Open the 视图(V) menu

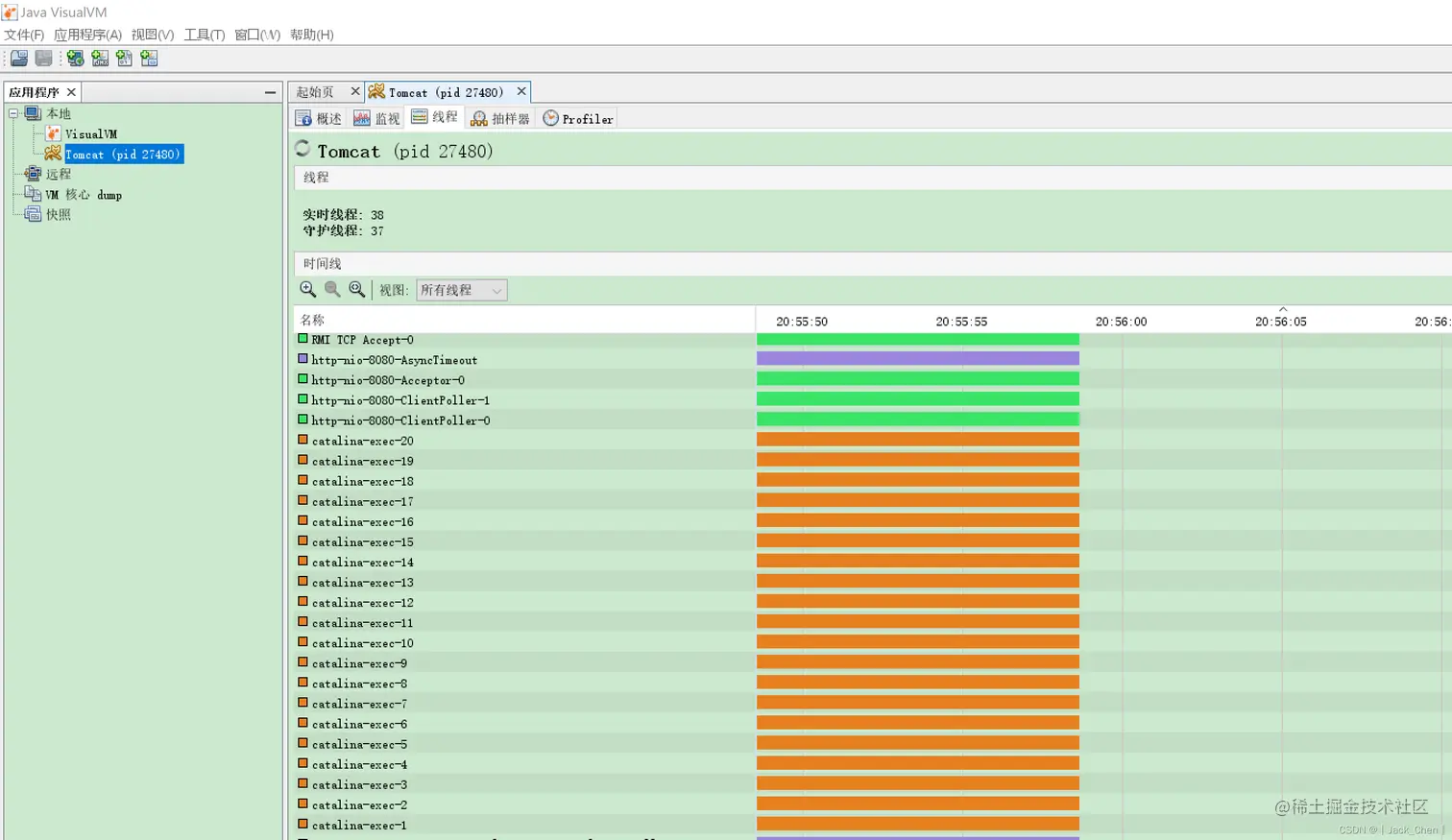coord(153,35)
